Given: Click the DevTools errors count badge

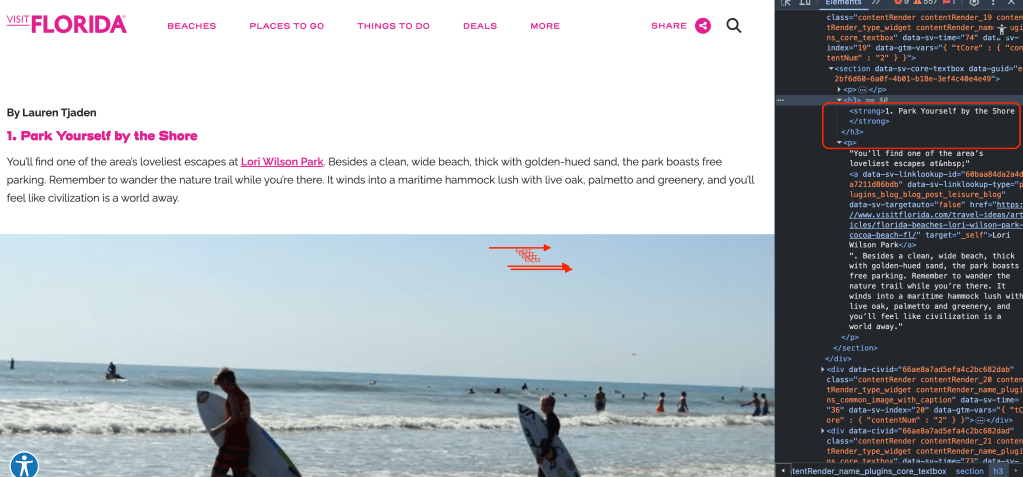Looking at the screenshot, I should click(x=902, y=3).
